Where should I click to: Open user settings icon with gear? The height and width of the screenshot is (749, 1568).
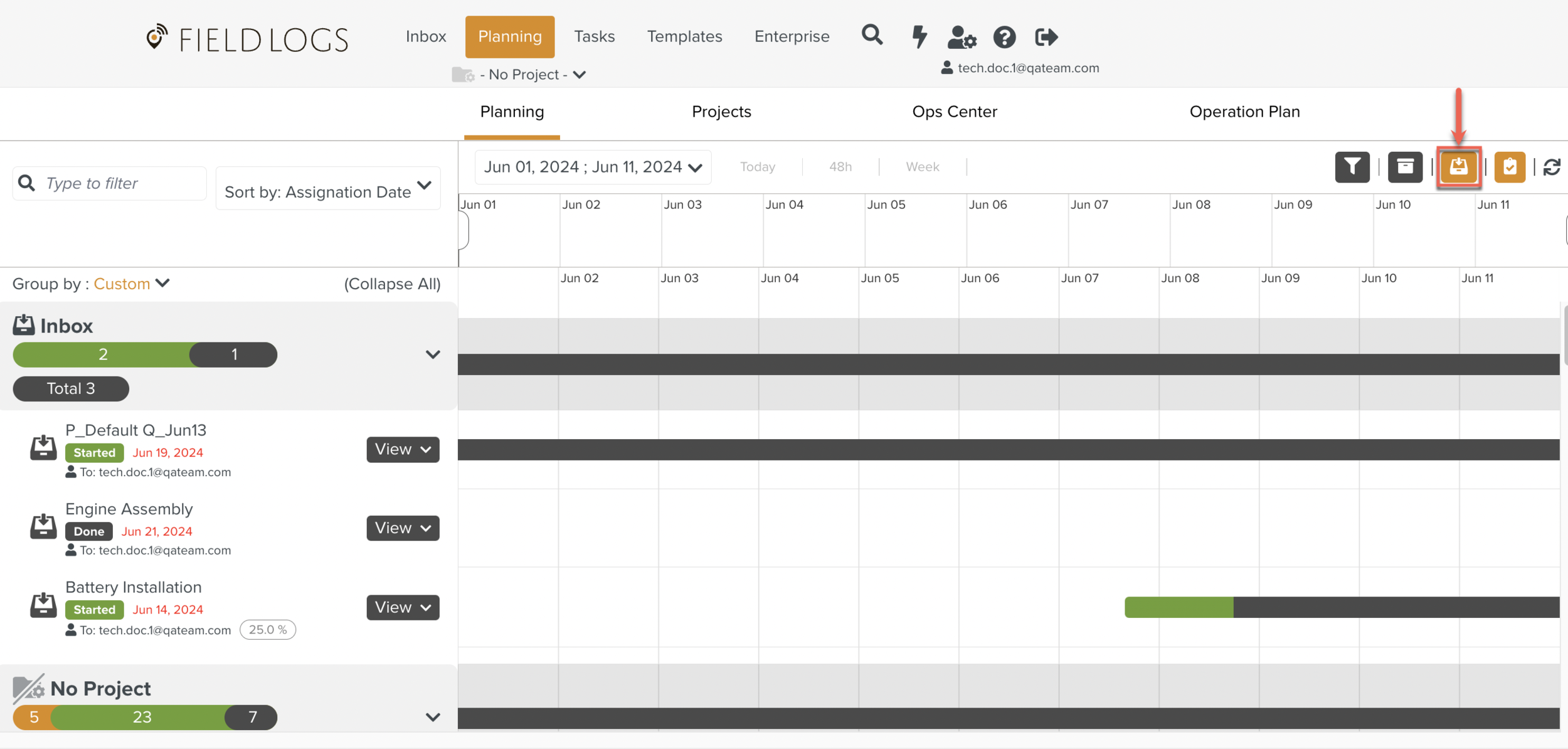(961, 38)
